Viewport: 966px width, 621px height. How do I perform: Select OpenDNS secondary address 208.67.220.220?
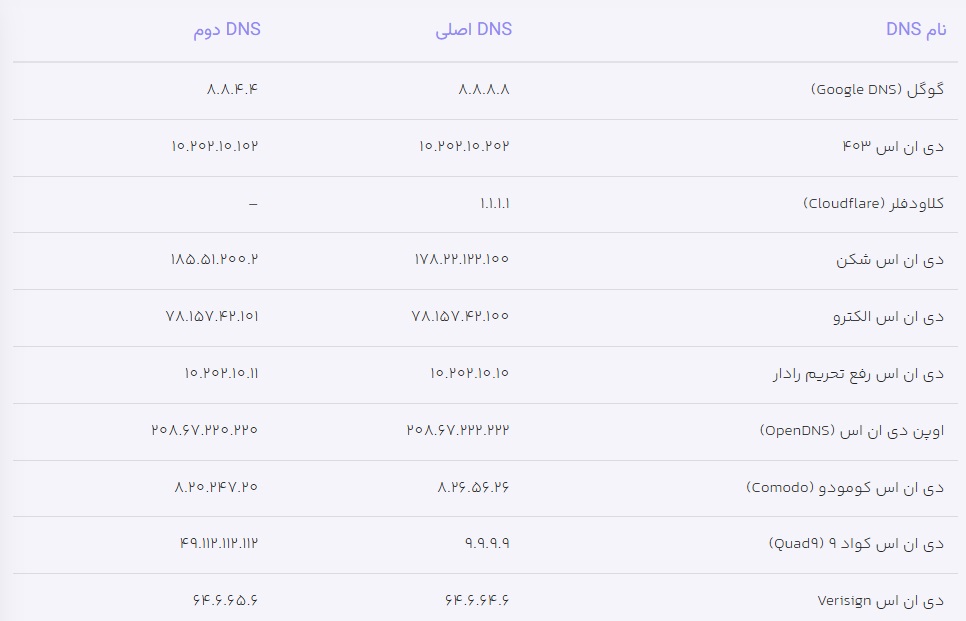205,430
